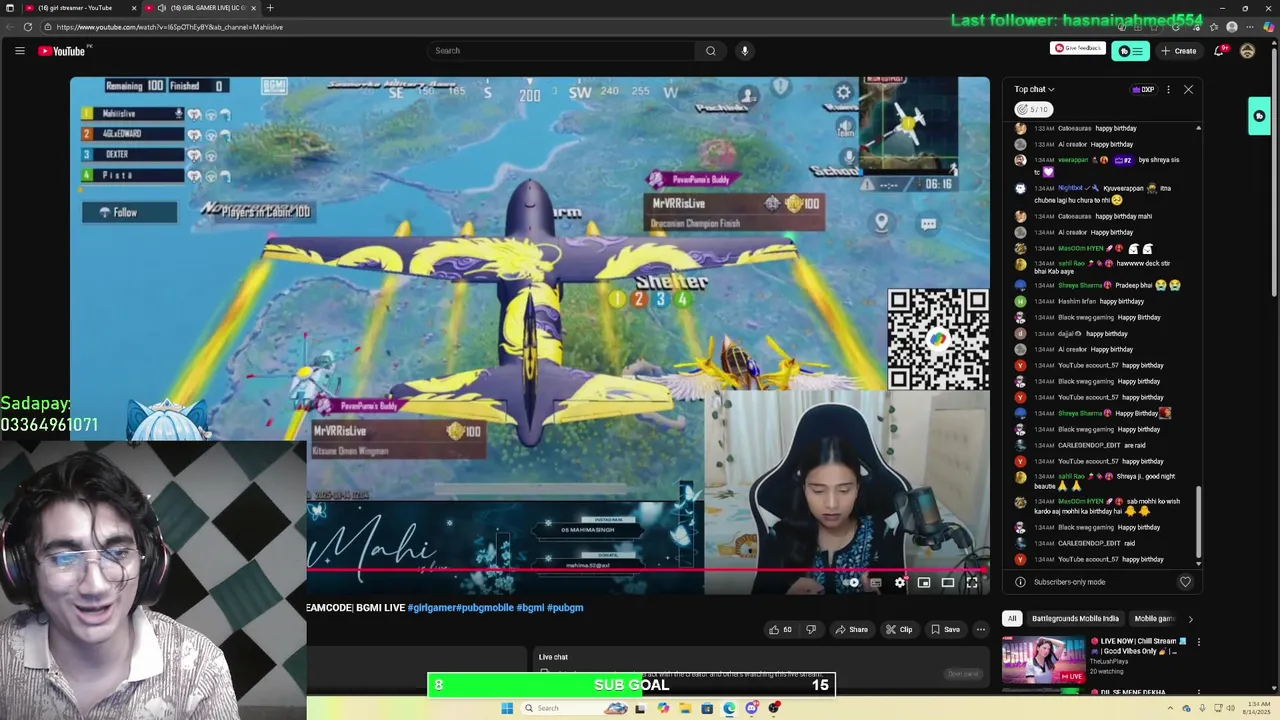This screenshot has width=1280, height=720.
Task: Click the Give feedback button
Action: tap(1077, 48)
